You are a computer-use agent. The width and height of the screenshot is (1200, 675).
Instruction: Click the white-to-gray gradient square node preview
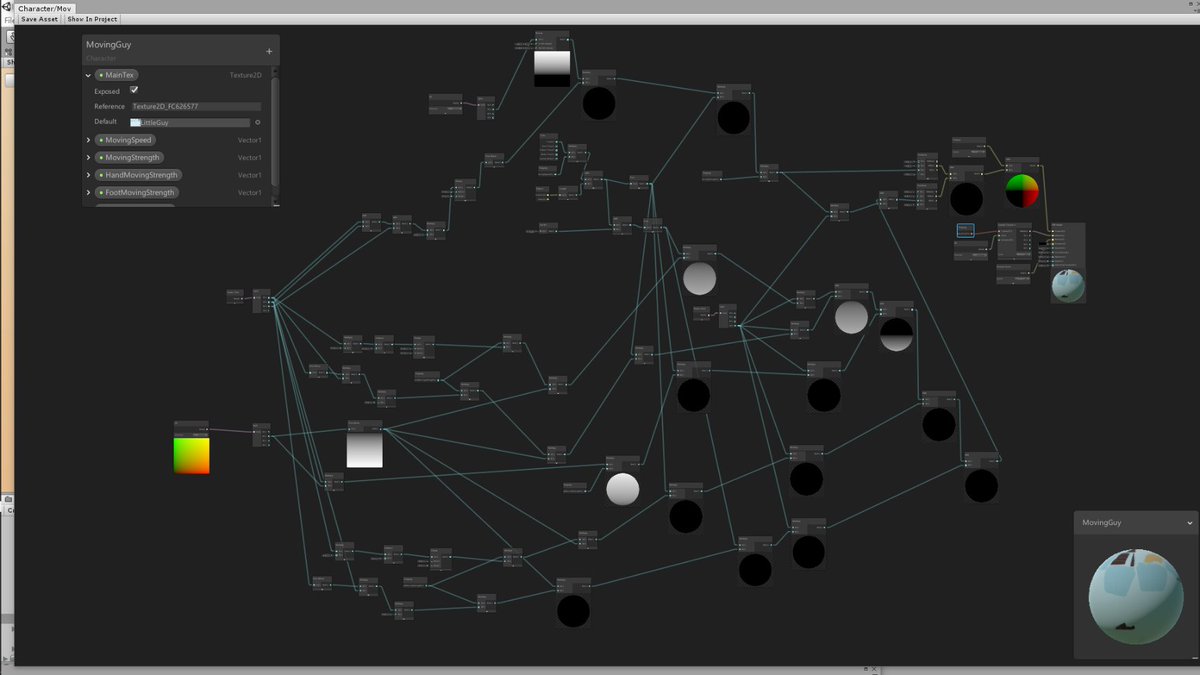365,449
